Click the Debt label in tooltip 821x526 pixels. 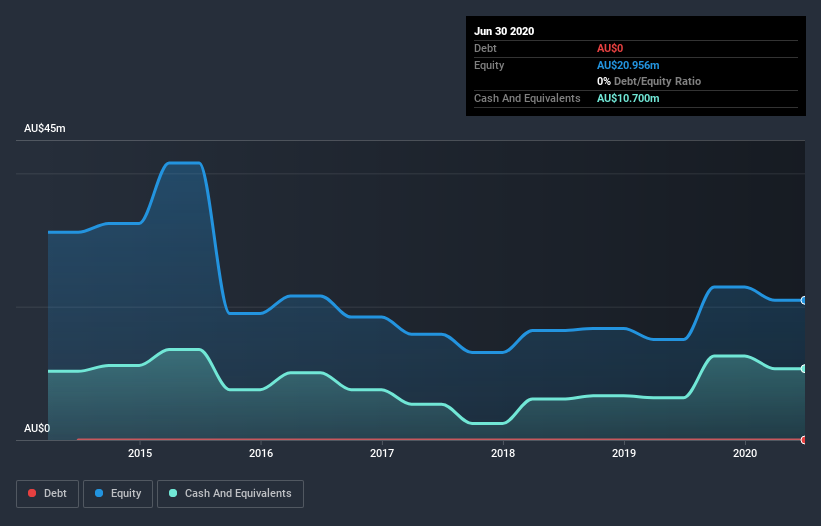[x=485, y=48]
